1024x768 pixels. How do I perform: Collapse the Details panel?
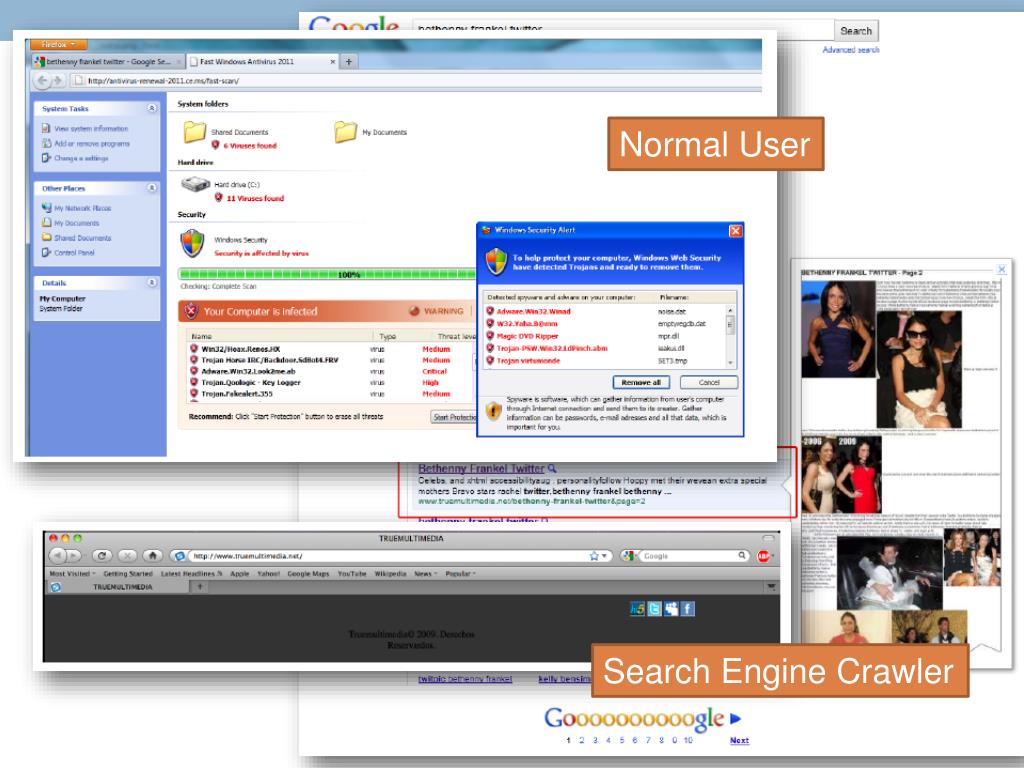point(152,283)
